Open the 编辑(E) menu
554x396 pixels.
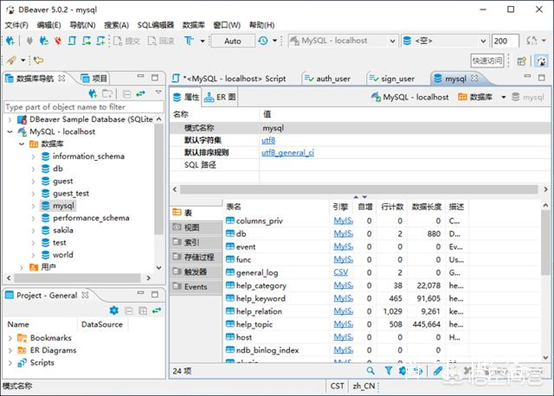click(49, 25)
